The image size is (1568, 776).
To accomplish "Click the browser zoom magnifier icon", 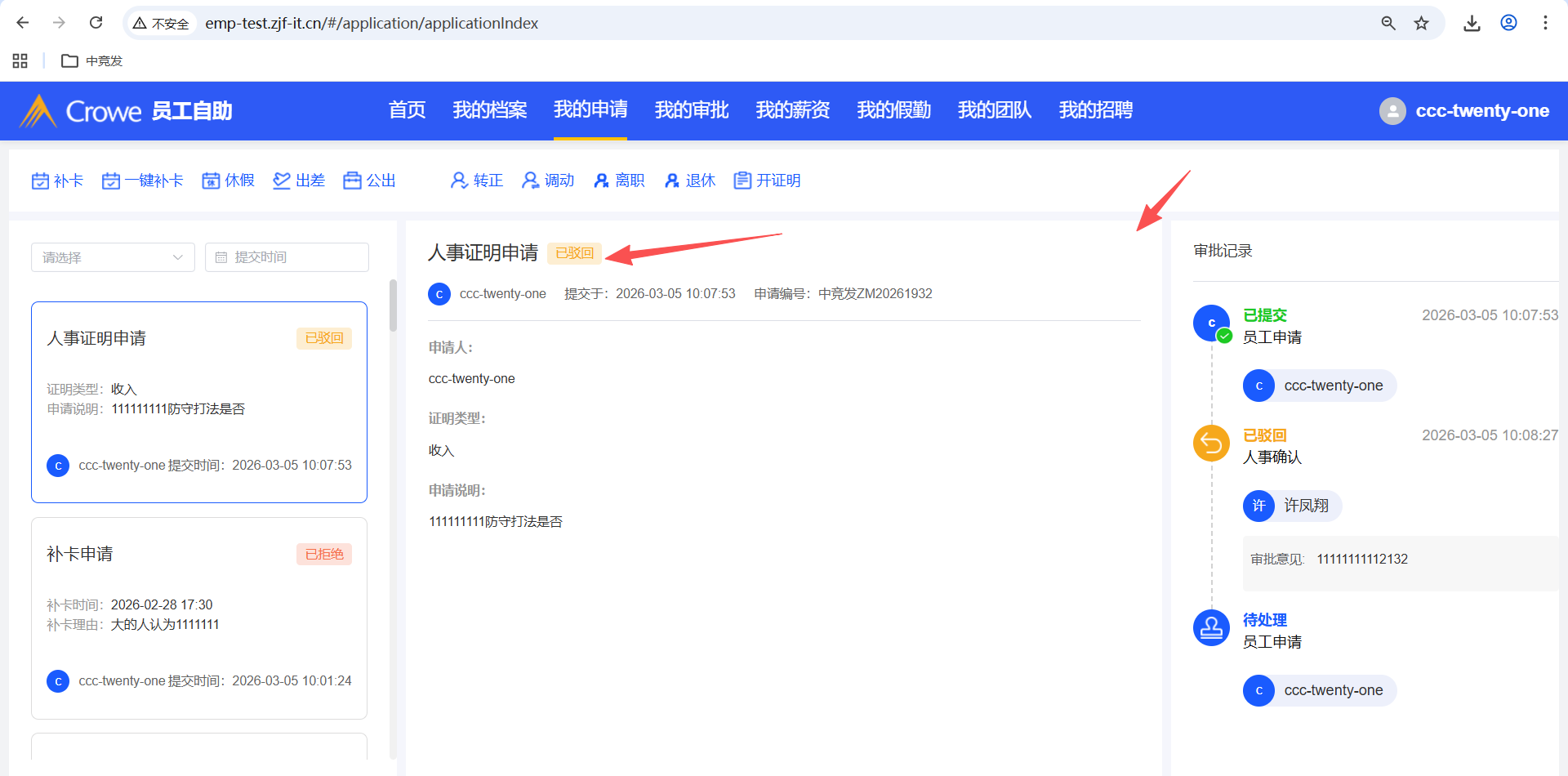I will click(x=1388, y=23).
